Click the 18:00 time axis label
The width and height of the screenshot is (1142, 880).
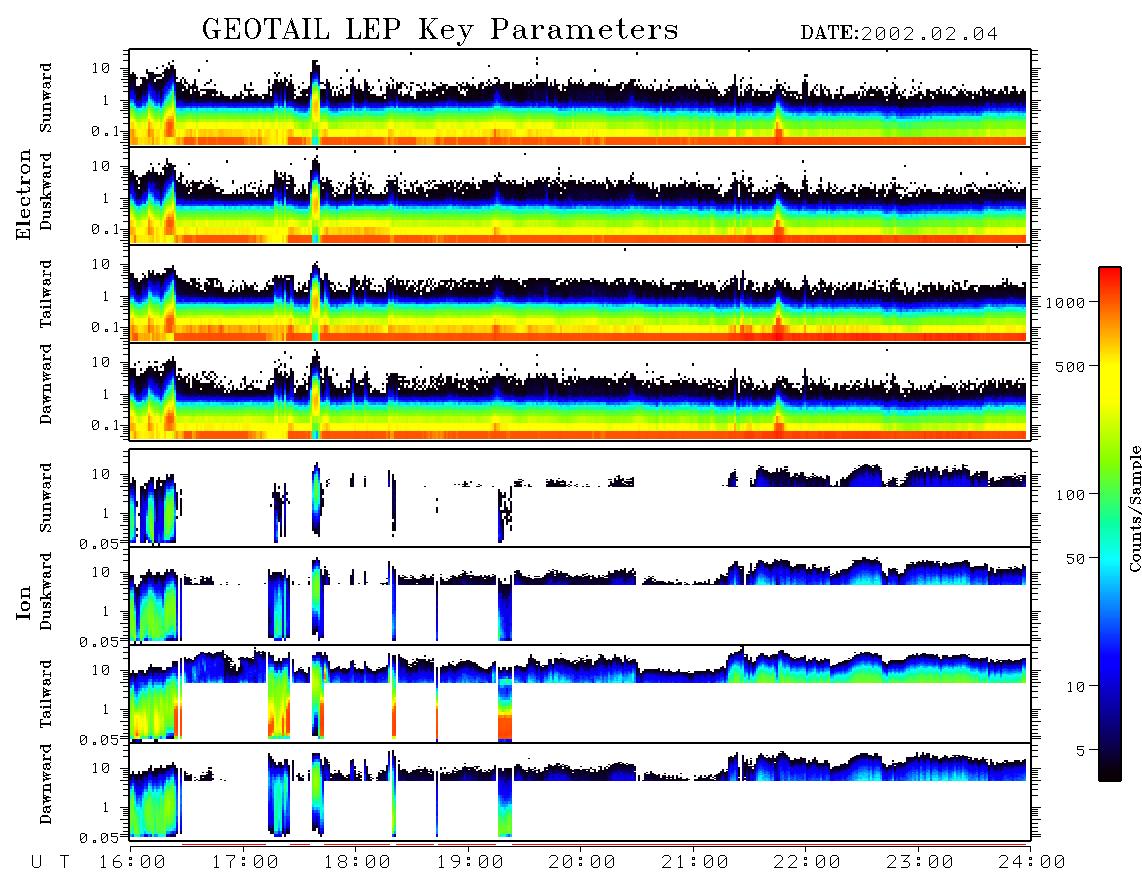357,862
